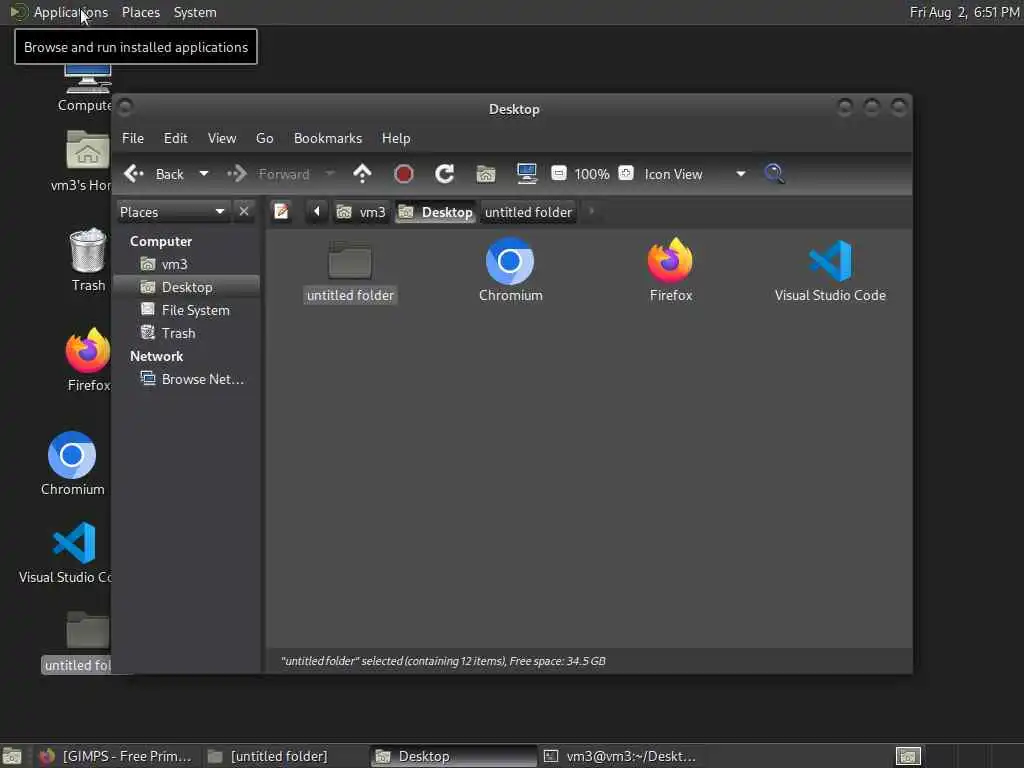The height and width of the screenshot is (768, 1024).
Task: Select Firefox launcher in file pane
Action: 671,261
